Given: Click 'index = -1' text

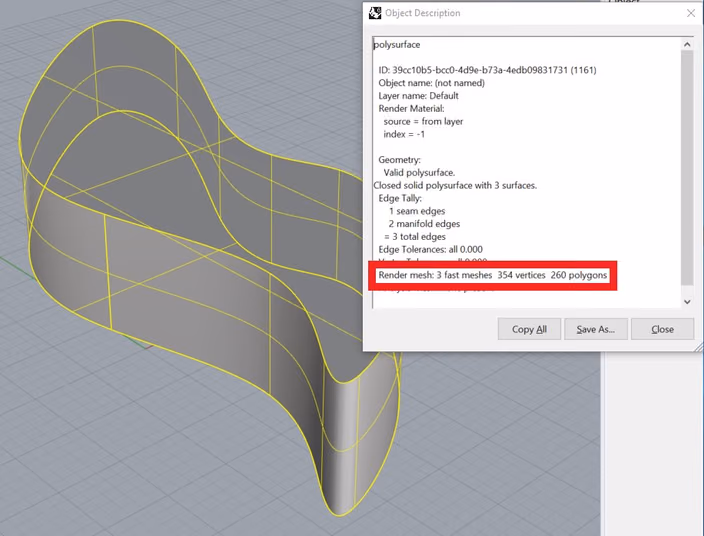Looking at the screenshot, I should coord(404,134).
